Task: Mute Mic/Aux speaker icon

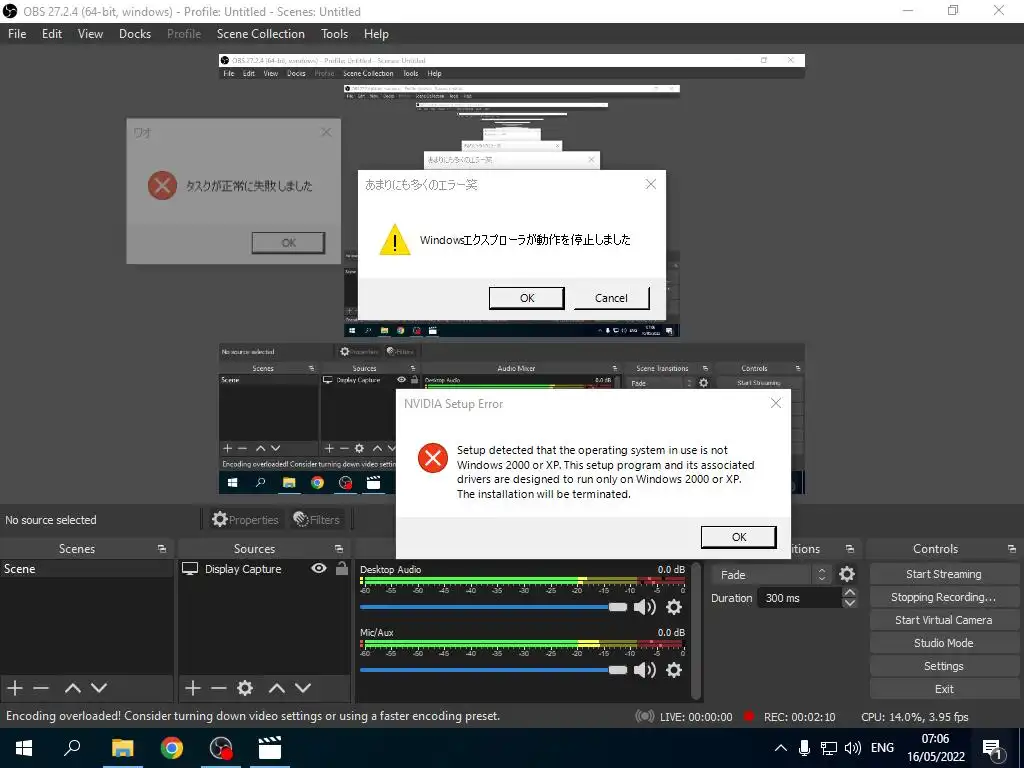Action: pos(645,670)
